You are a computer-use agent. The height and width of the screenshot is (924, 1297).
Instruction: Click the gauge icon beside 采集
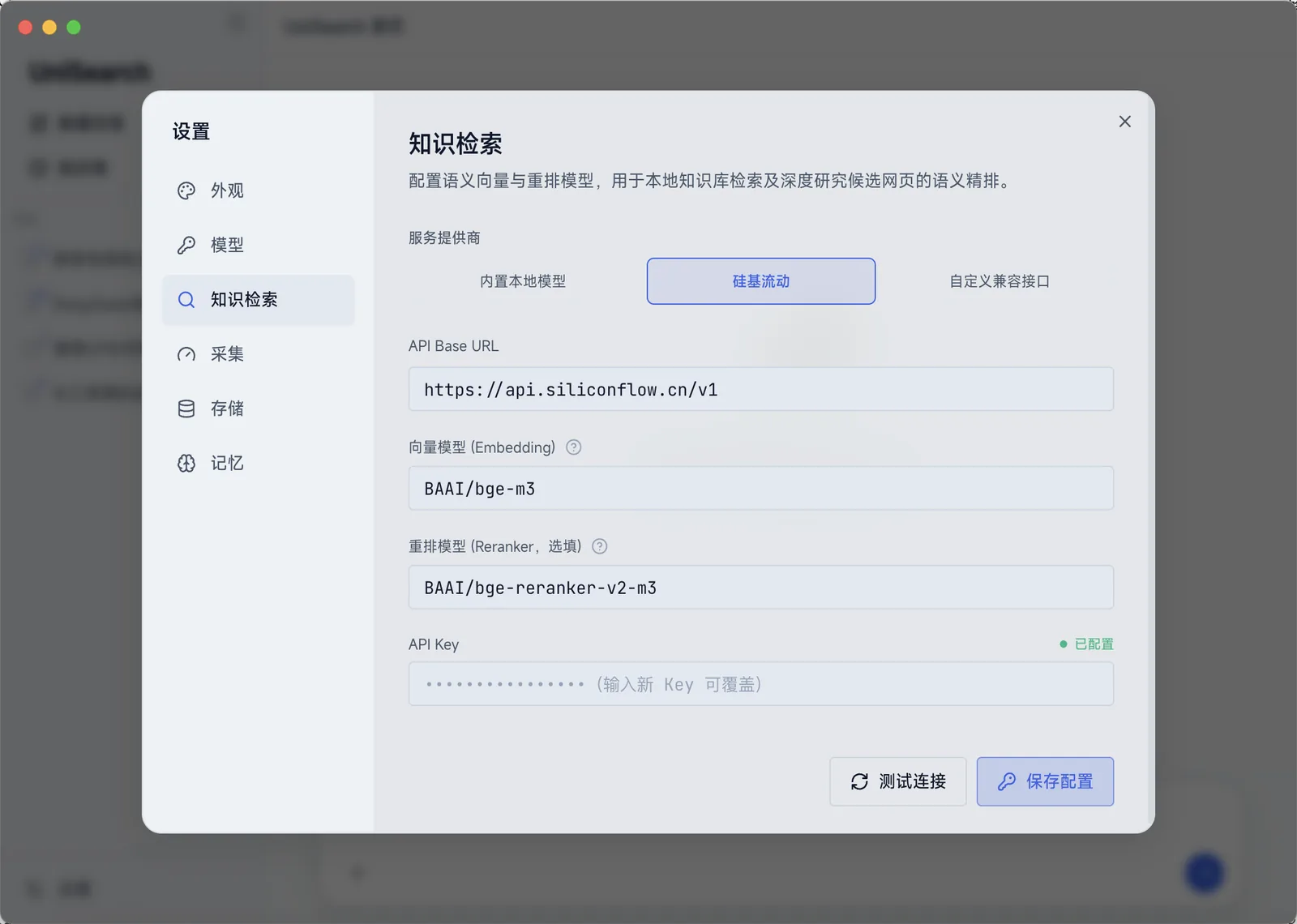point(186,354)
